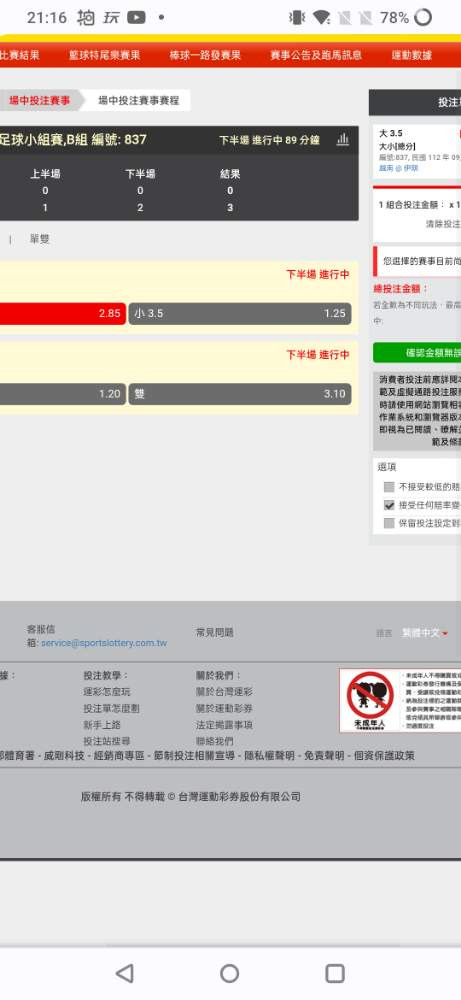Click 清除投注 clear bets link
The width and height of the screenshot is (461, 1000).
pos(443,224)
